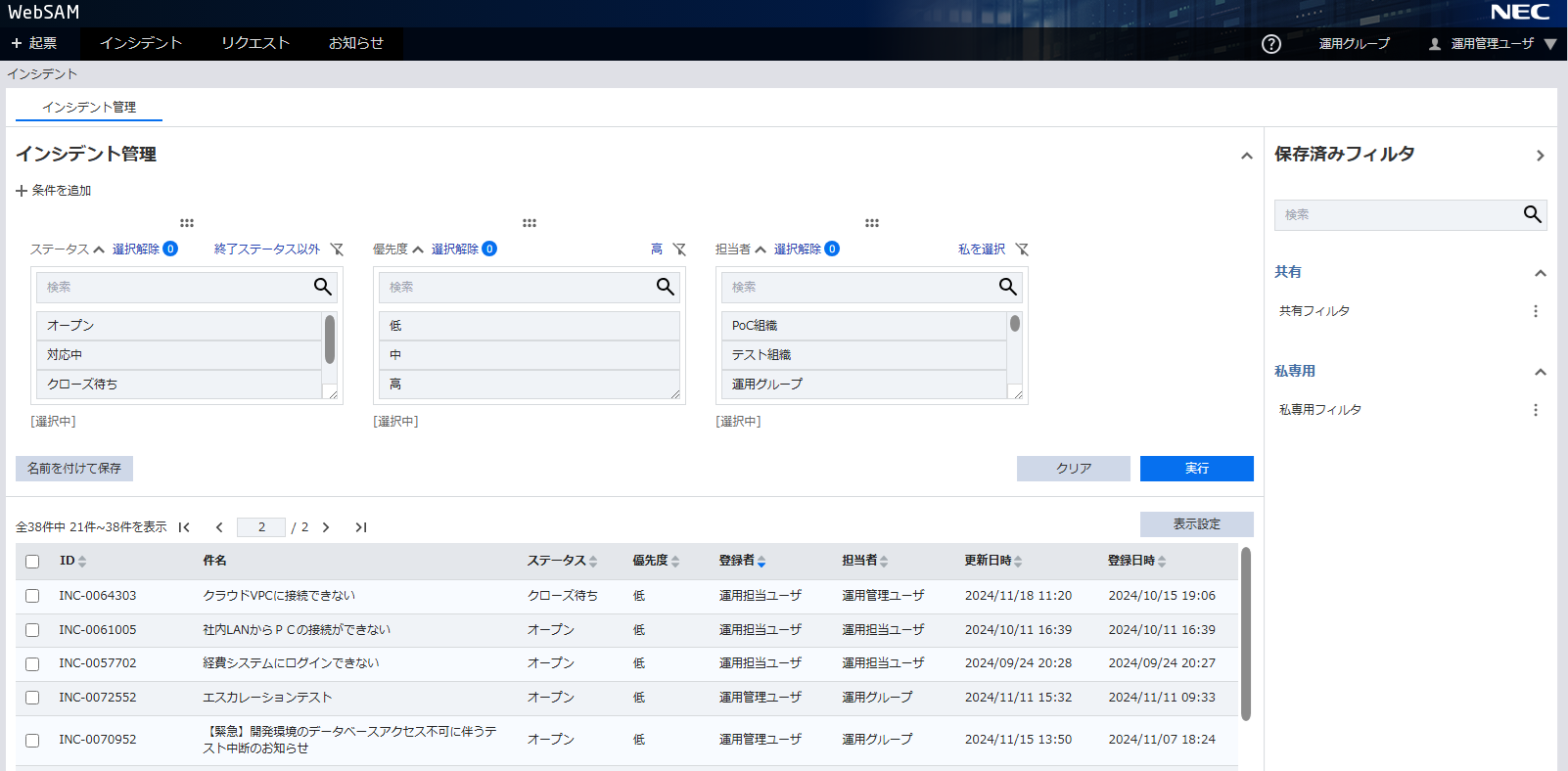This screenshot has width=1568, height=771.
Task: Collapse the 共有 filter group
Action: [1540, 273]
